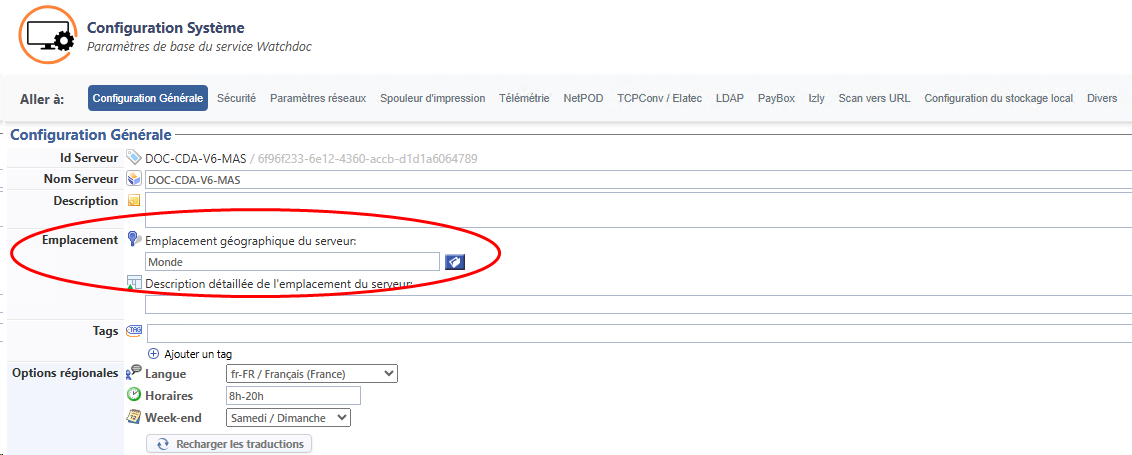This screenshot has height=455, width=1132.
Task: Open the Week-end dropdown
Action: click(288, 417)
